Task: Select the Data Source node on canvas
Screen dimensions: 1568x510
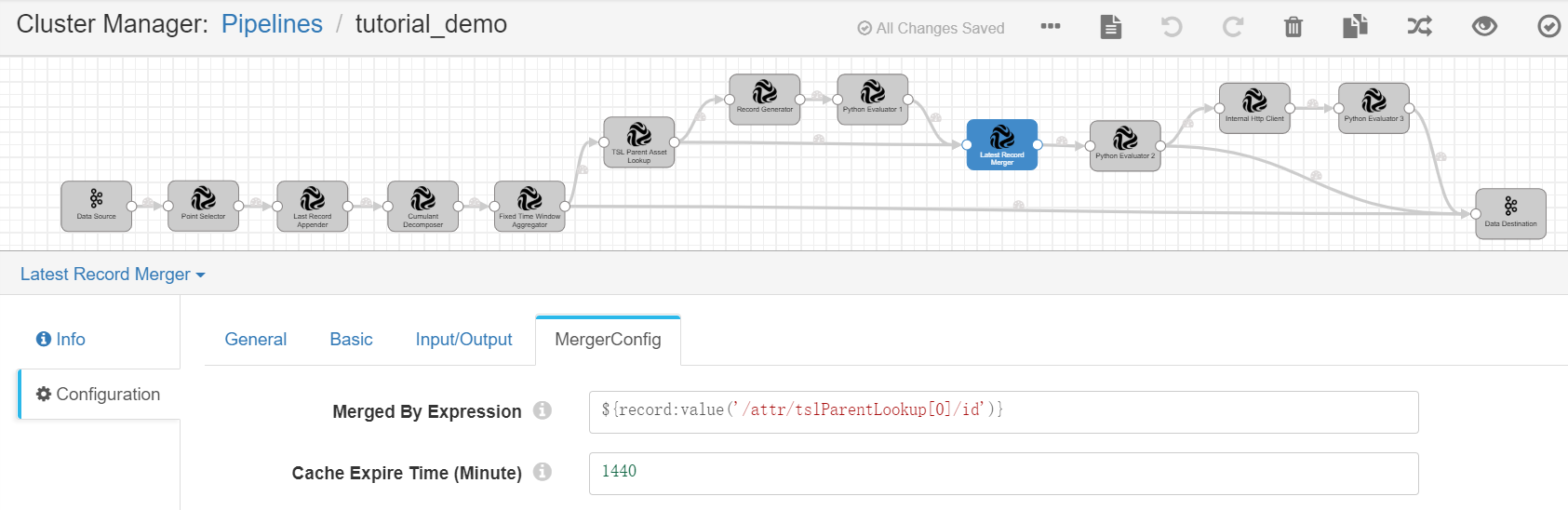Action: [x=97, y=206]
